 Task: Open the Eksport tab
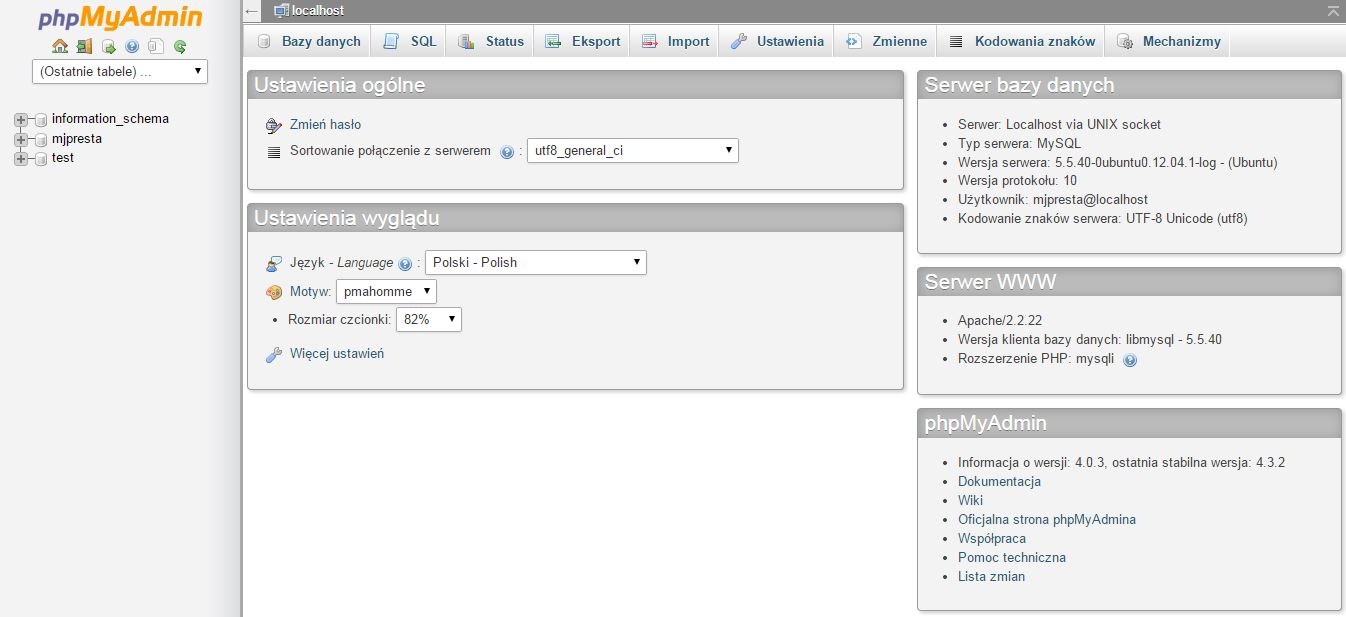[583, 41]
